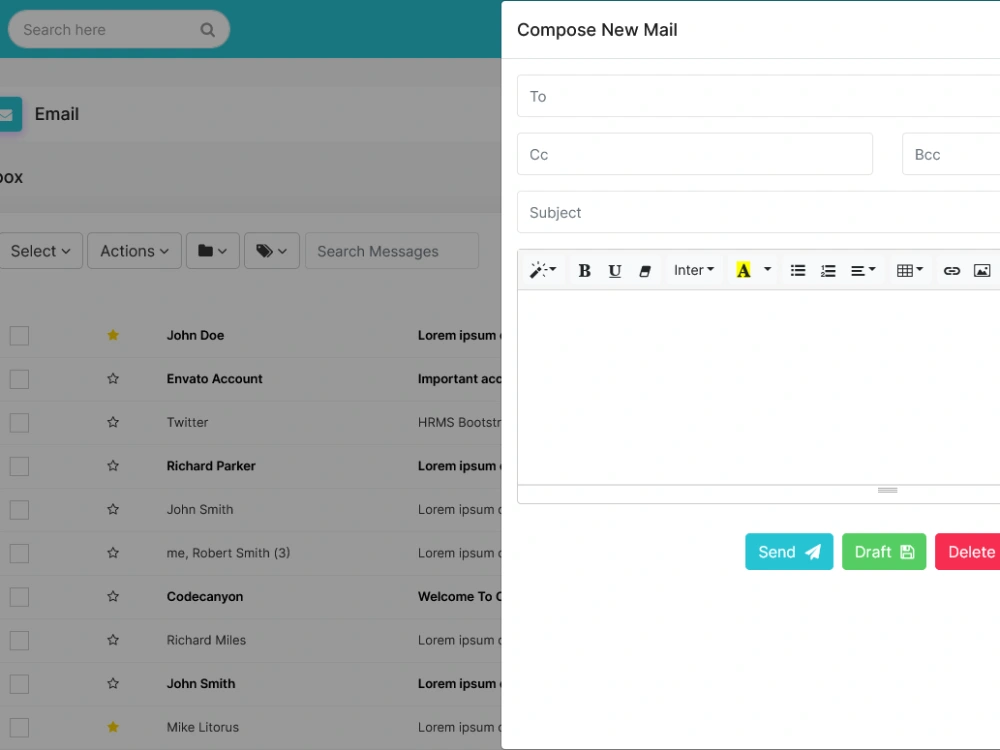Click the eraser remove font style icon
Screen dimensions: 1000x750
(x=645, y=270)
